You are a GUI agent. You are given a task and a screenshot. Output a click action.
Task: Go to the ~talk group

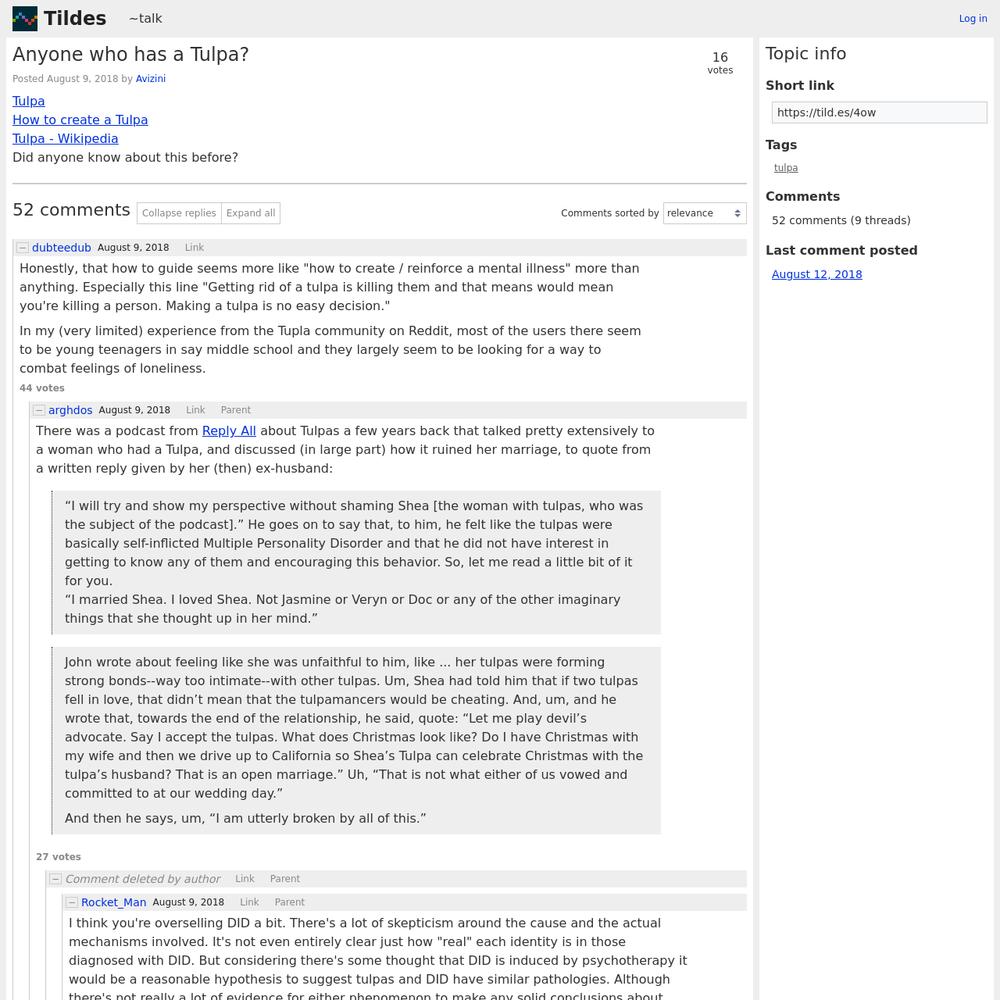[x=145, y=18]
